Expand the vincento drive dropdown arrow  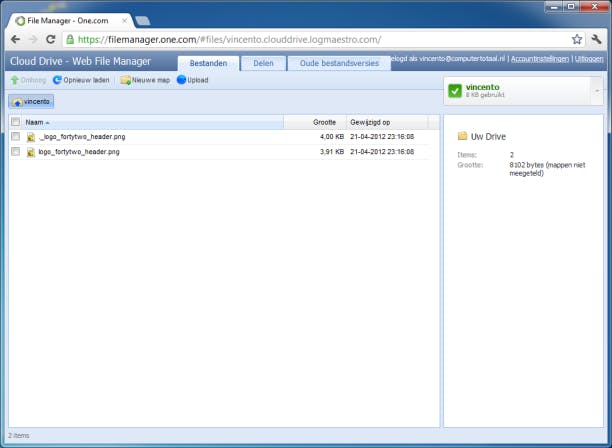point(597,91)
